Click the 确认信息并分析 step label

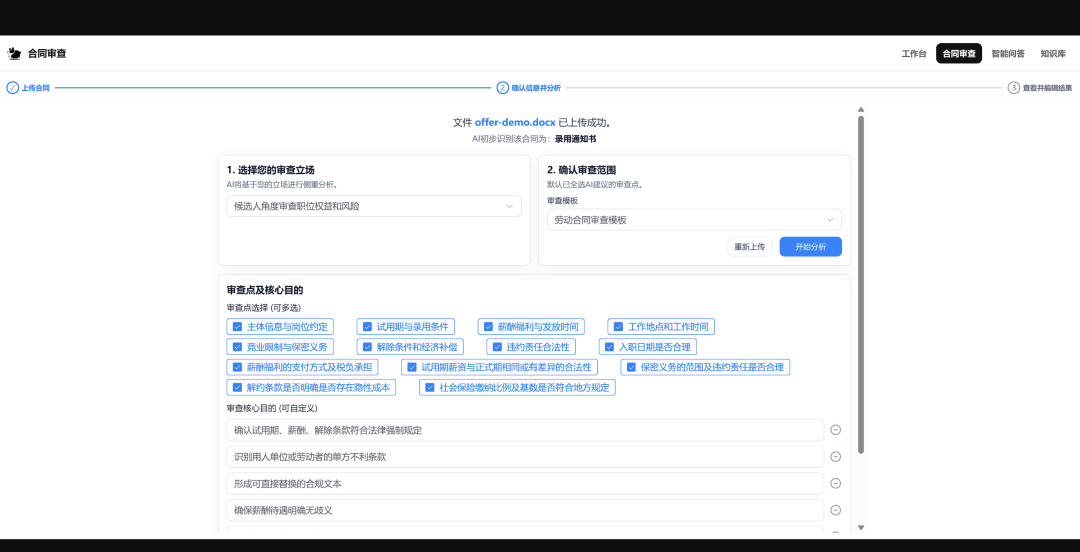[536, 88]
